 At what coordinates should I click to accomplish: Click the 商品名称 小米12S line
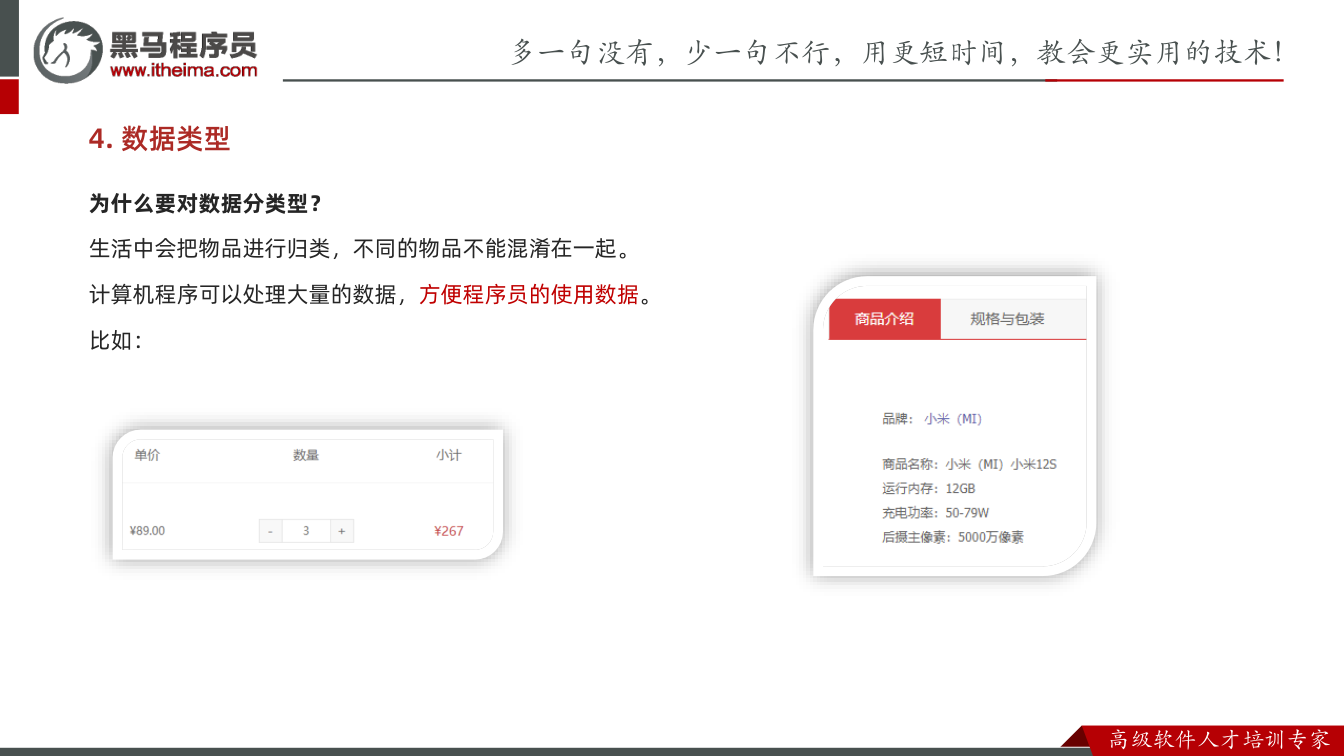(969, 464)
